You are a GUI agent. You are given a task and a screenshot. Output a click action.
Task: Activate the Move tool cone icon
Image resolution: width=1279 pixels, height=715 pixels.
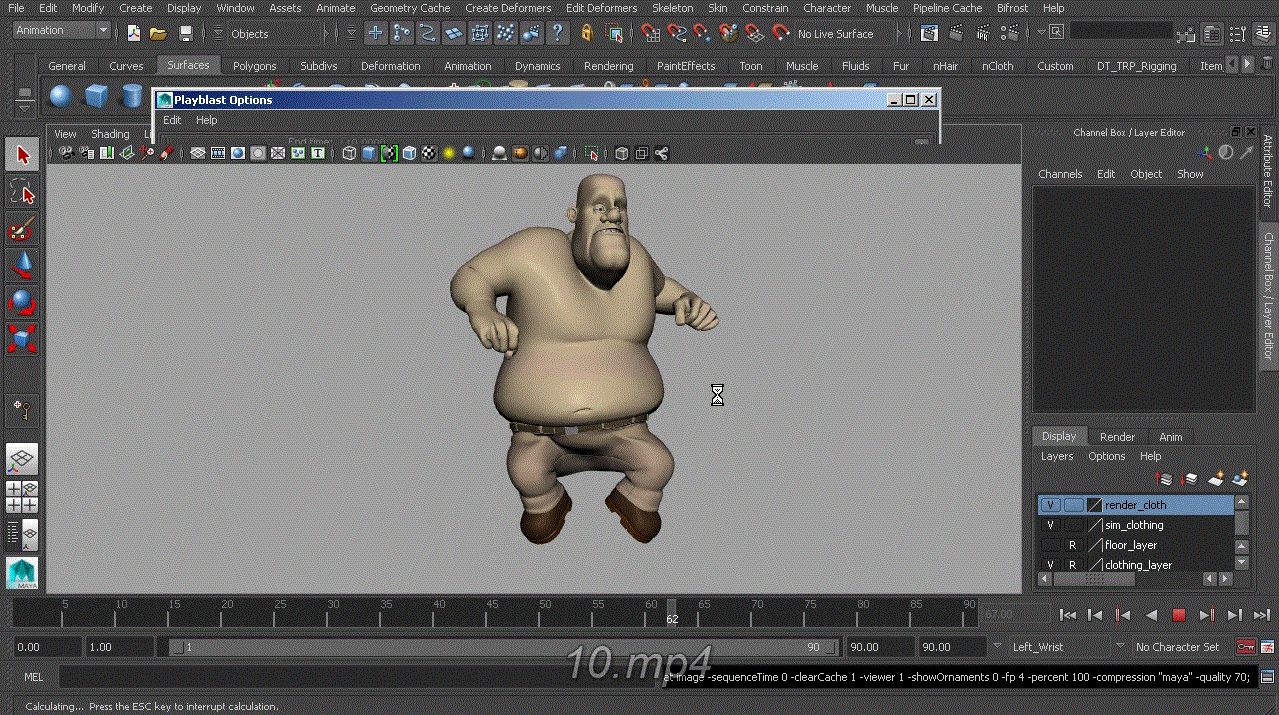coord(22,265)
